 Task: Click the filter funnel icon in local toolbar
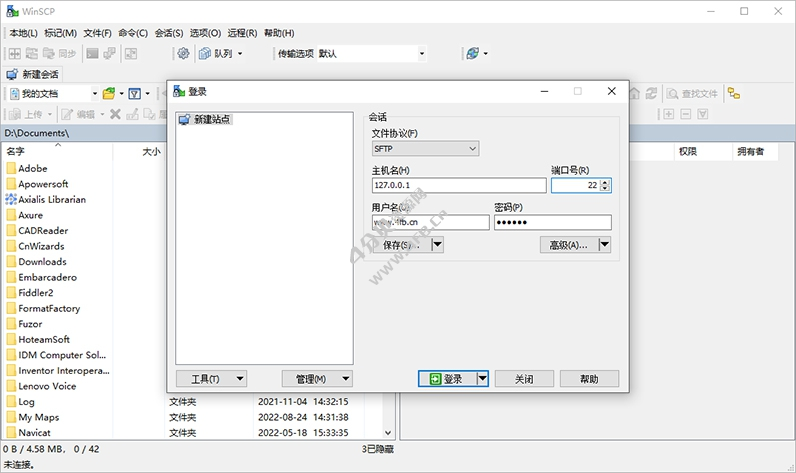click(134, 93)
